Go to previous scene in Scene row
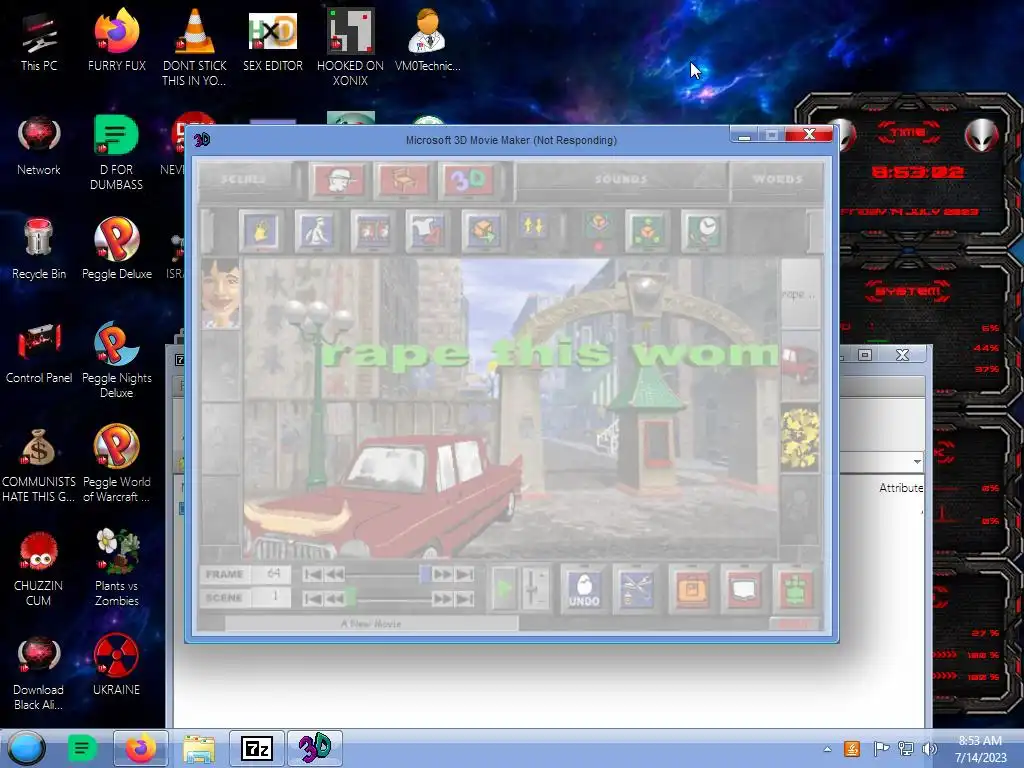The image size is (1024, 768). click(x=334, y=599)
